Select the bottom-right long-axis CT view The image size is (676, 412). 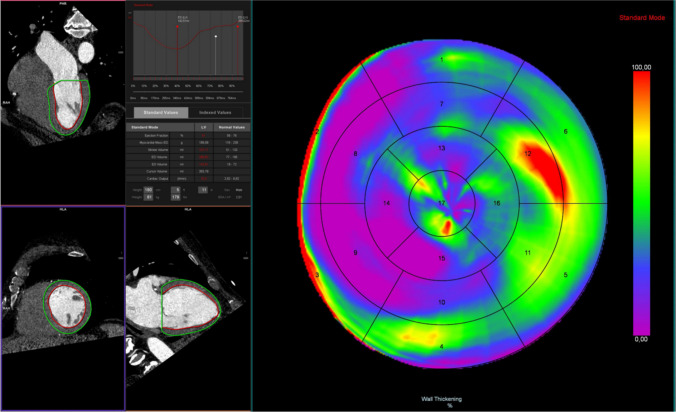pos(187,308)
